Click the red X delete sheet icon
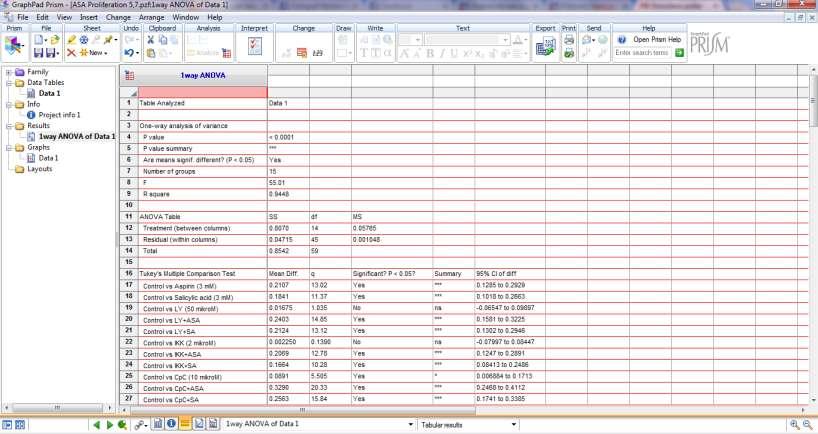818x434 pixels. pyautogui.click(x=71, y=53)
